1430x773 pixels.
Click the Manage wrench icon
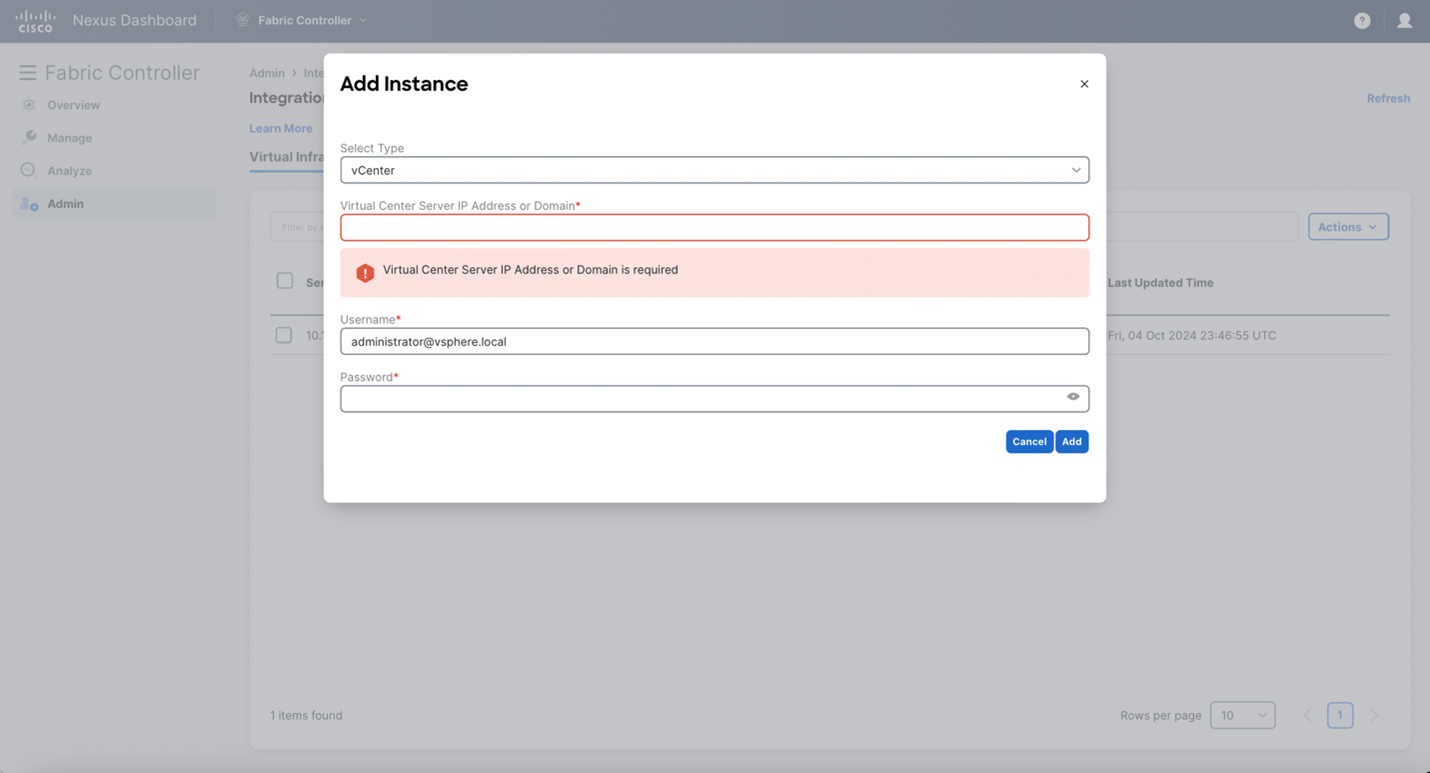pyautogui.click(x=29, y=138)
